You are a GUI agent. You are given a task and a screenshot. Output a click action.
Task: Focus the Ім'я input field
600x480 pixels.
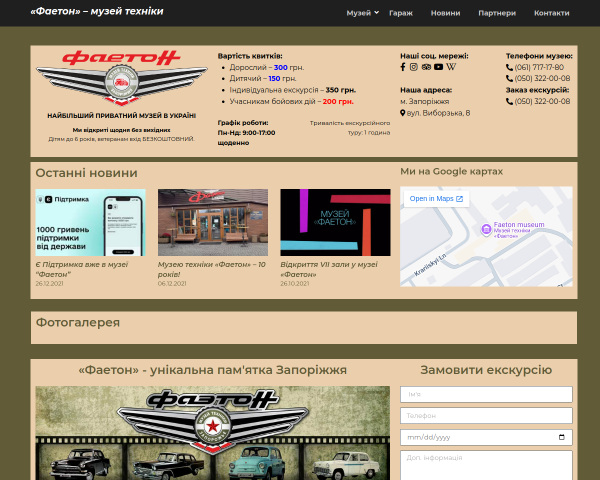pyautogui.click(x=486, y=394)
